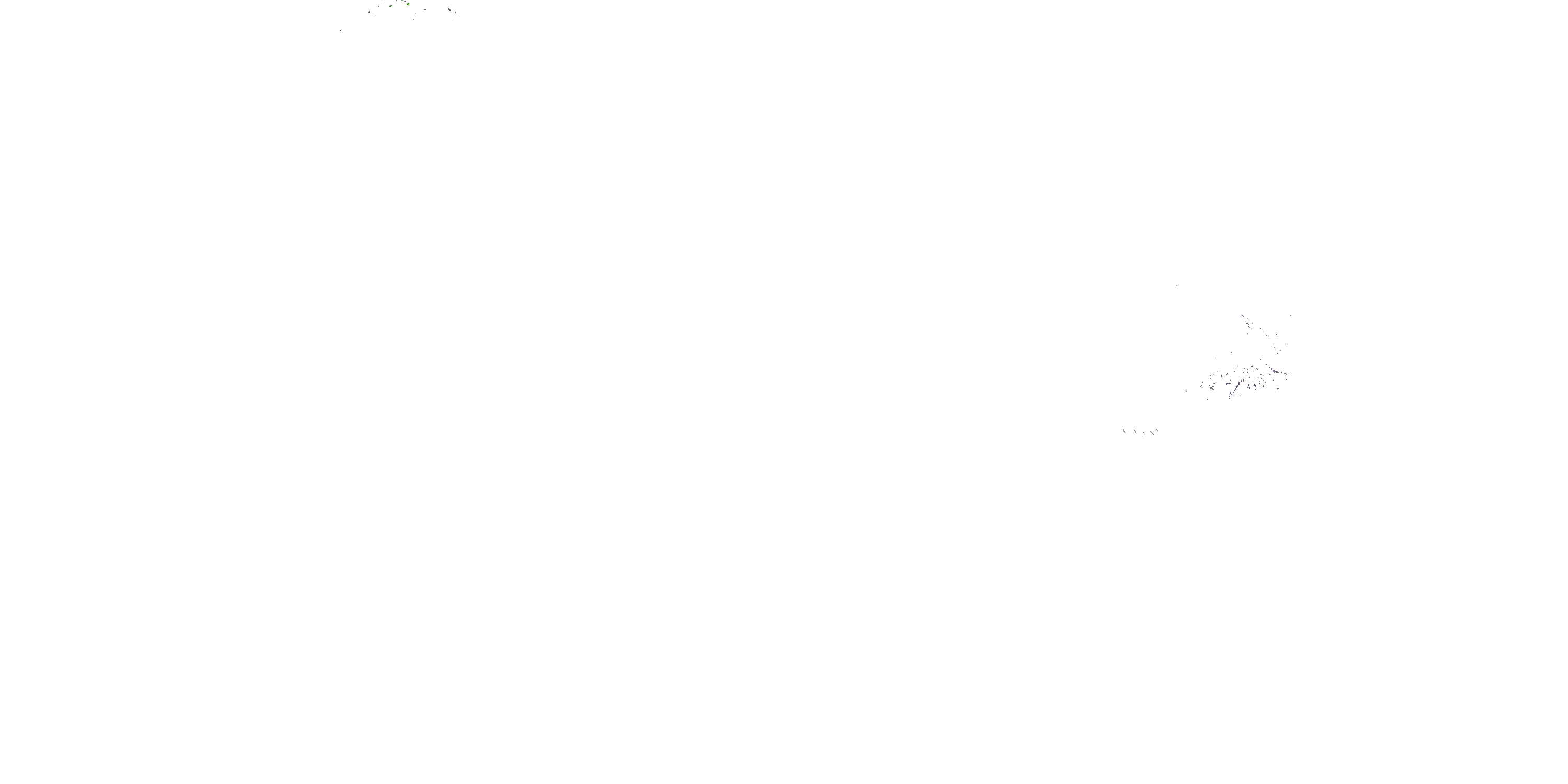Click the tiny isolated speck below top cluster's left
This screenshot has width=1568, height=784.
(x=341, y=30)
